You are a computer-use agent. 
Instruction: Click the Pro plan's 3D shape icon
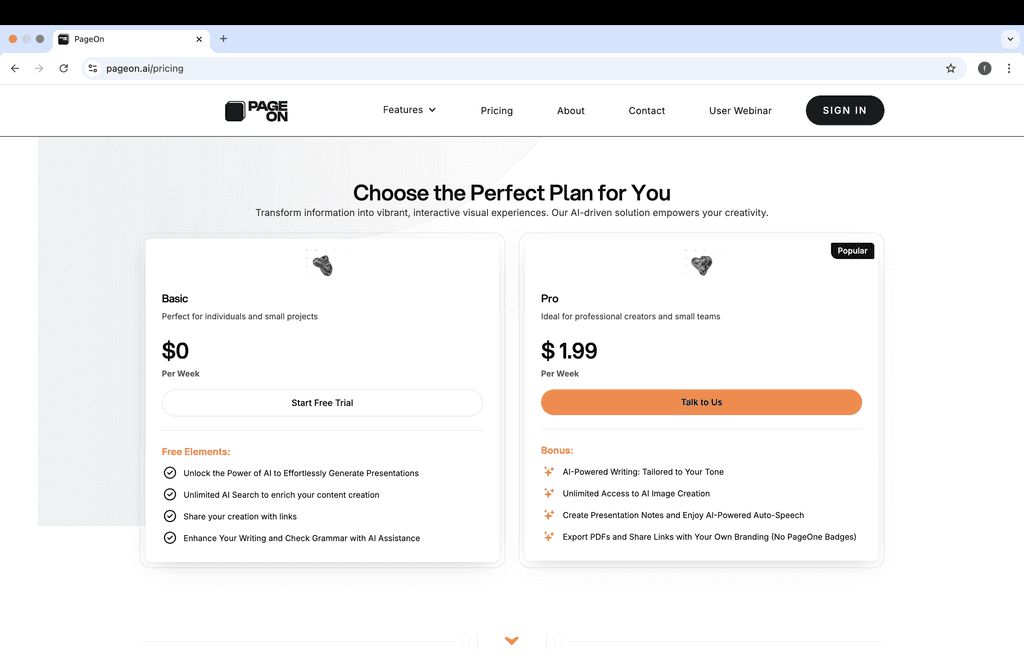click(x=701, y=263)
